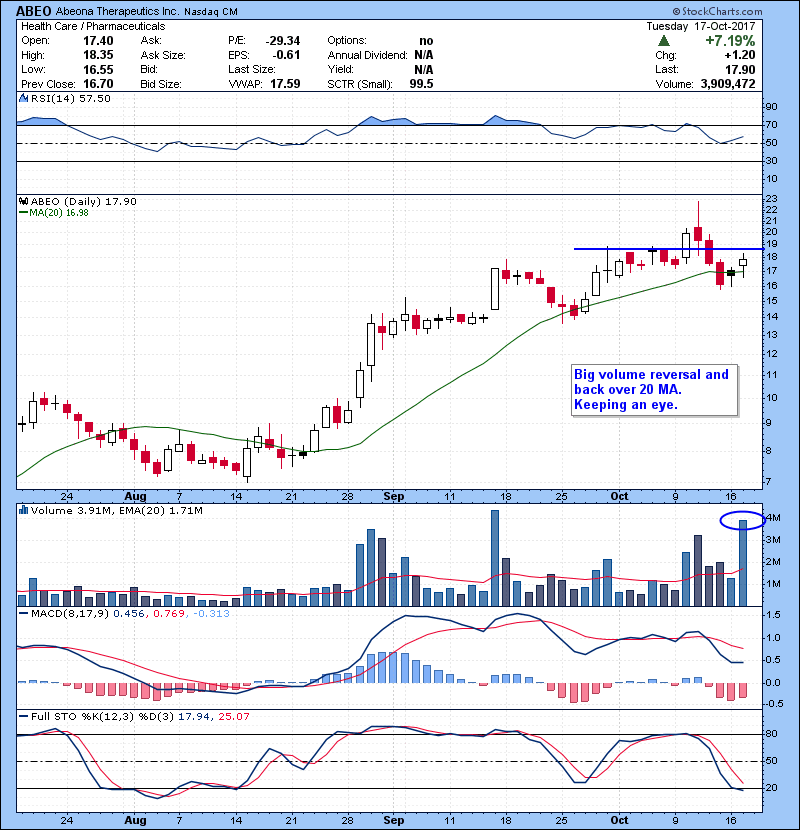Click the latest volume bar near 4M

point(743,563)
